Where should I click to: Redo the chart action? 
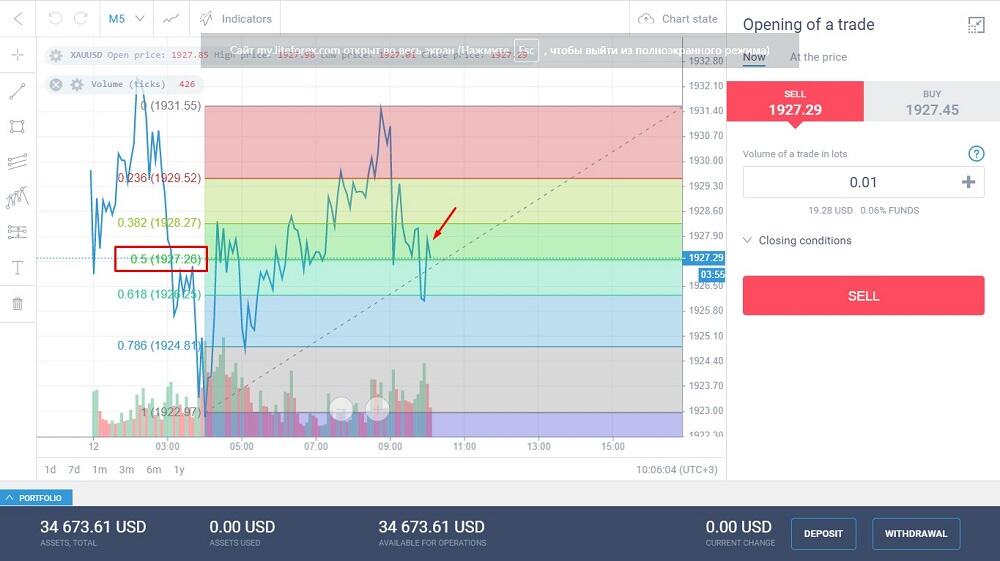(x=81, y=18)
